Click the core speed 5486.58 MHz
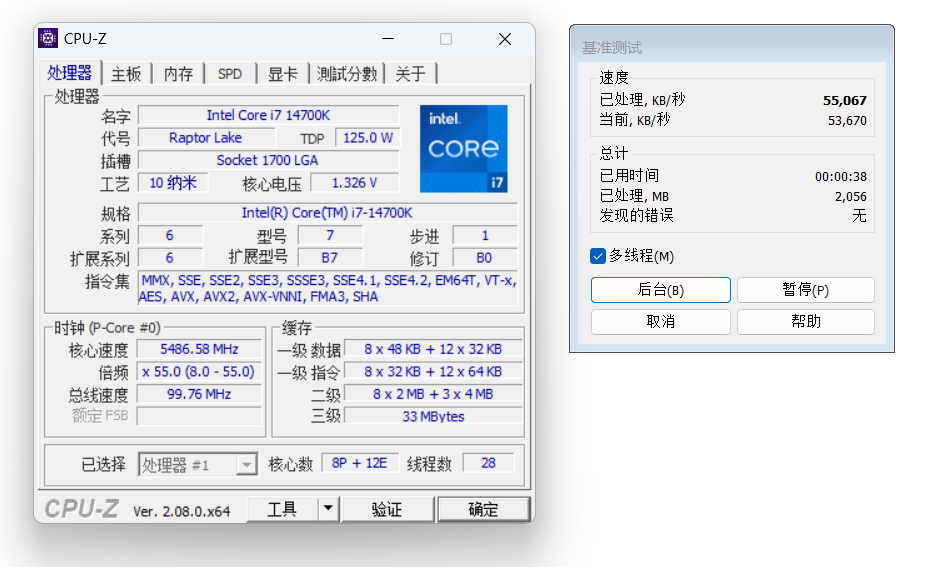The width and height of the screenshot is (930, 567). pyautogui.click(x=199, y=349)
